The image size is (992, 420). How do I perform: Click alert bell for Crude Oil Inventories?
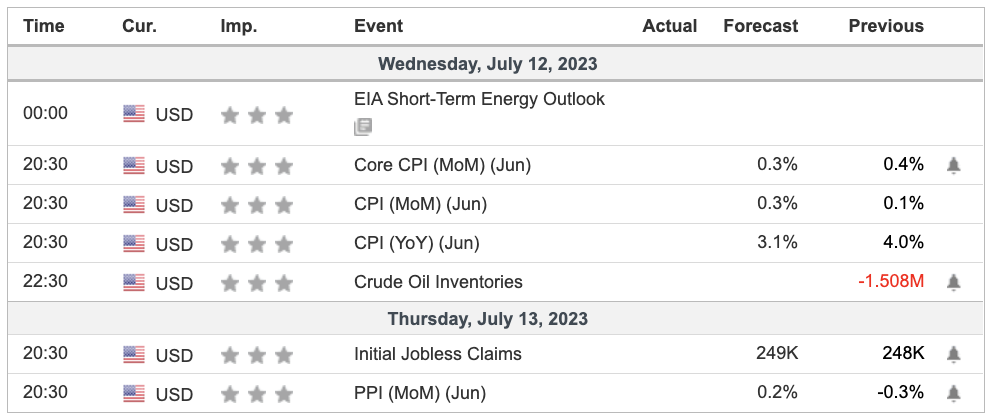tap(953, 282)
